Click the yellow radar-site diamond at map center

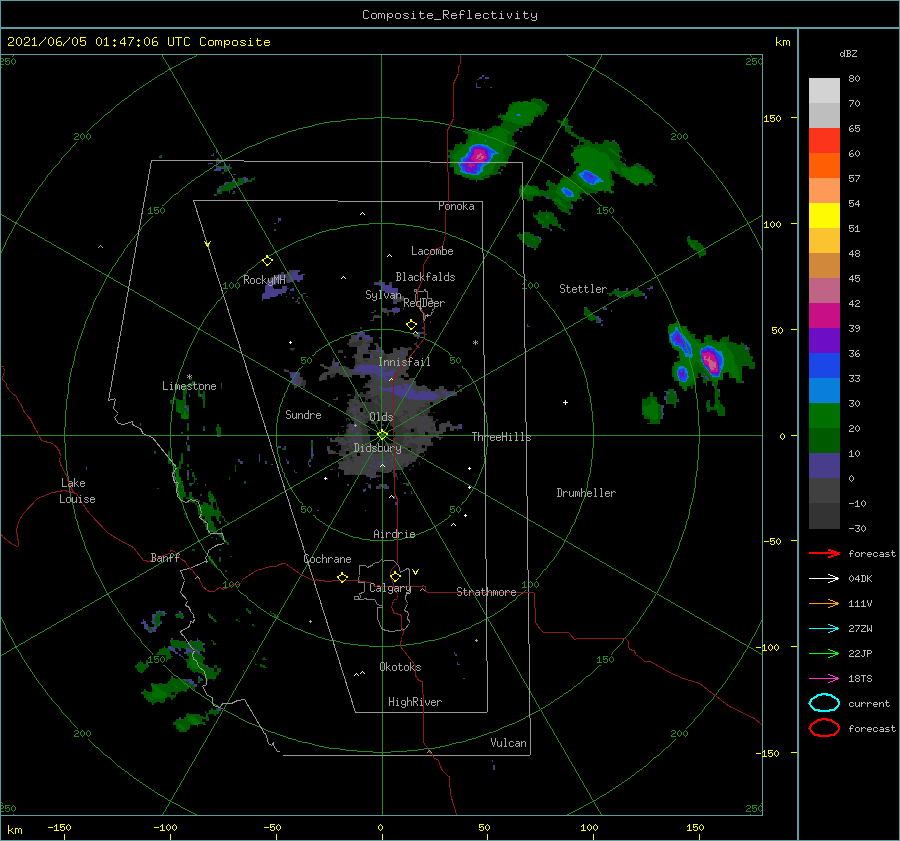pos(382,435)
